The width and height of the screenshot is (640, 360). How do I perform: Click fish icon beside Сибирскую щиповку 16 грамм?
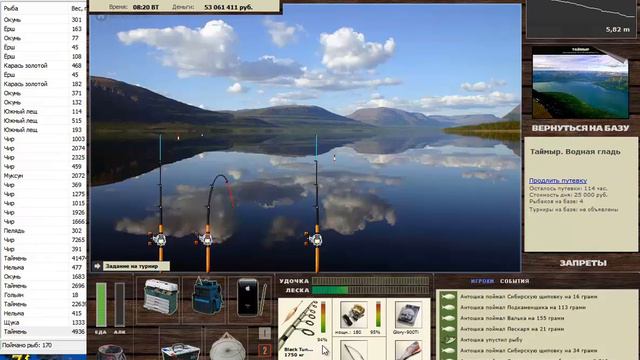448,296
